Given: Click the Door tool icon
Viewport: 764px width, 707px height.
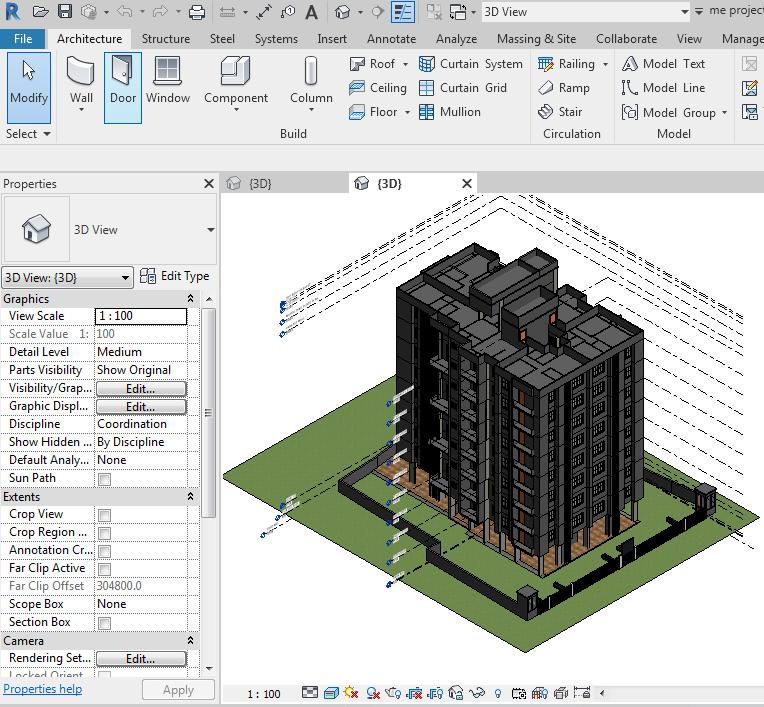Looking at the screenshot, I should pyautogui.click(x=123, y=80).
